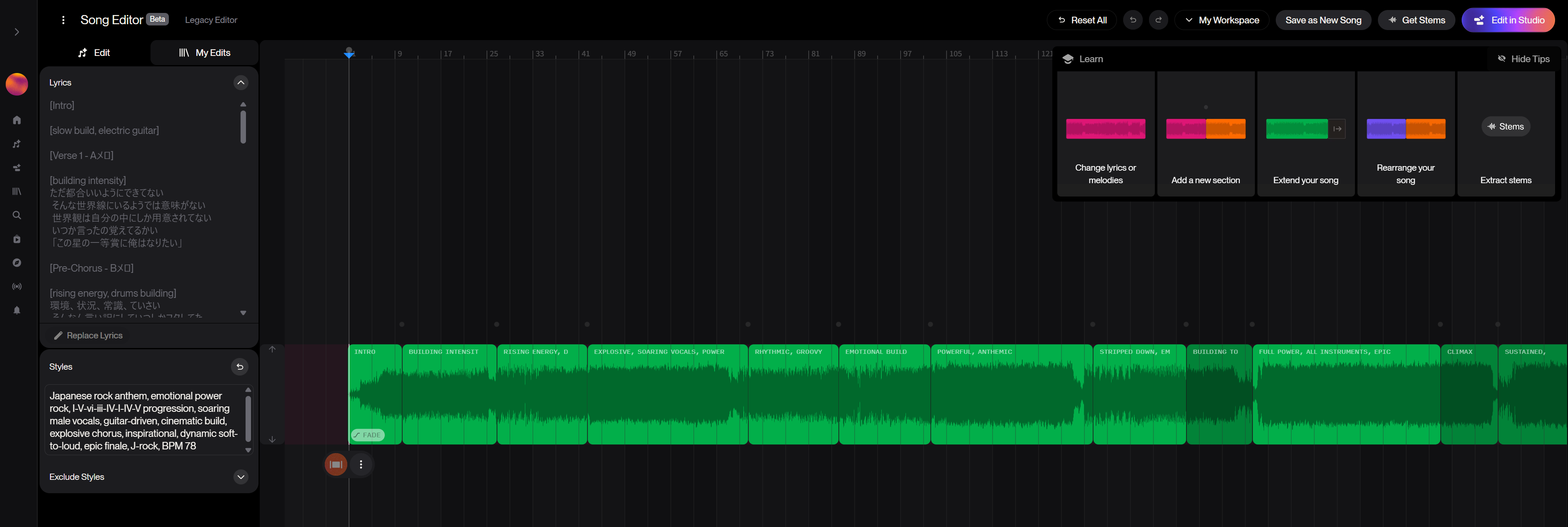Click Save as New Song
The height and width of the screenshot is (527, 1568).
click(x=1323, y=20)
